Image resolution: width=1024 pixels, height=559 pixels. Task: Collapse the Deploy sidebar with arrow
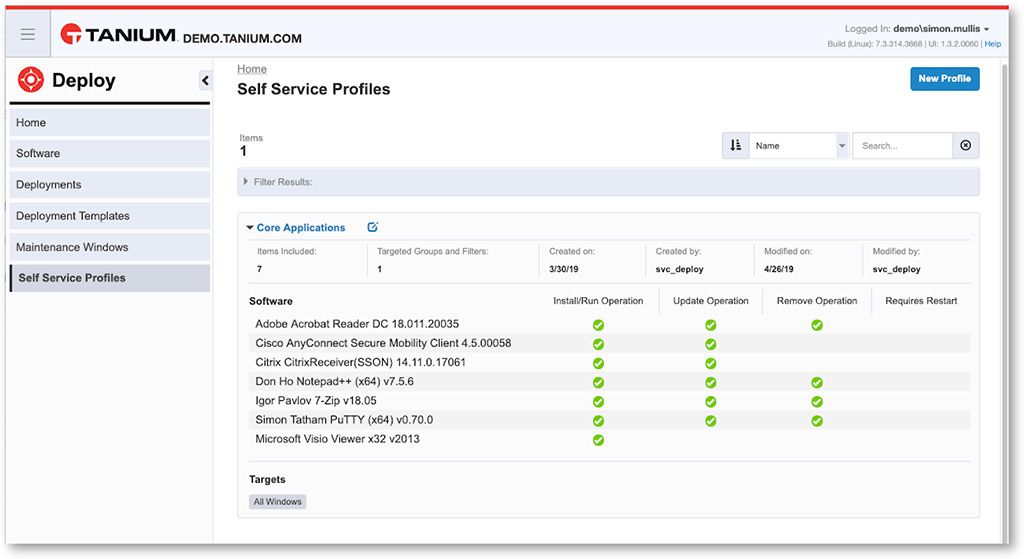[205, 80]
